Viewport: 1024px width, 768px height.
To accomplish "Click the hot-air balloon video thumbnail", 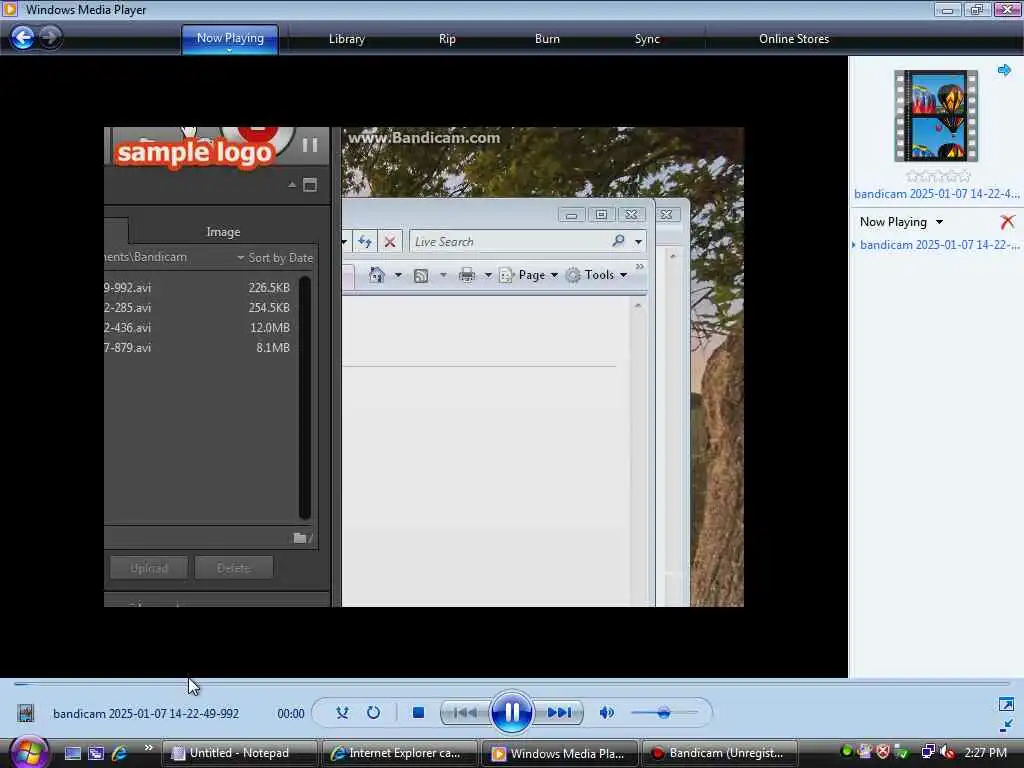I will point(936,116).
